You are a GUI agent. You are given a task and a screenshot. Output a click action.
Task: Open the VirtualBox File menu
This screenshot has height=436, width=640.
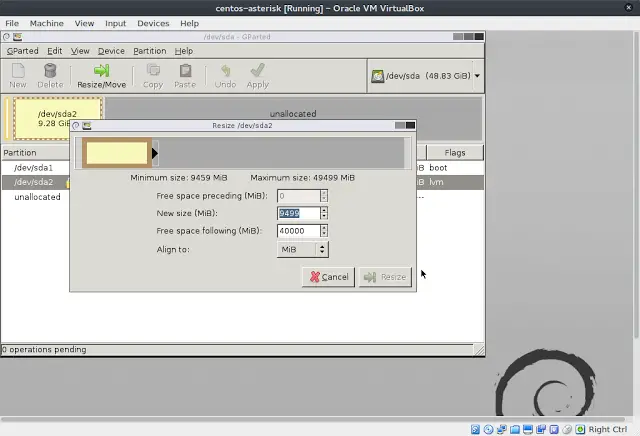[12, 23]
